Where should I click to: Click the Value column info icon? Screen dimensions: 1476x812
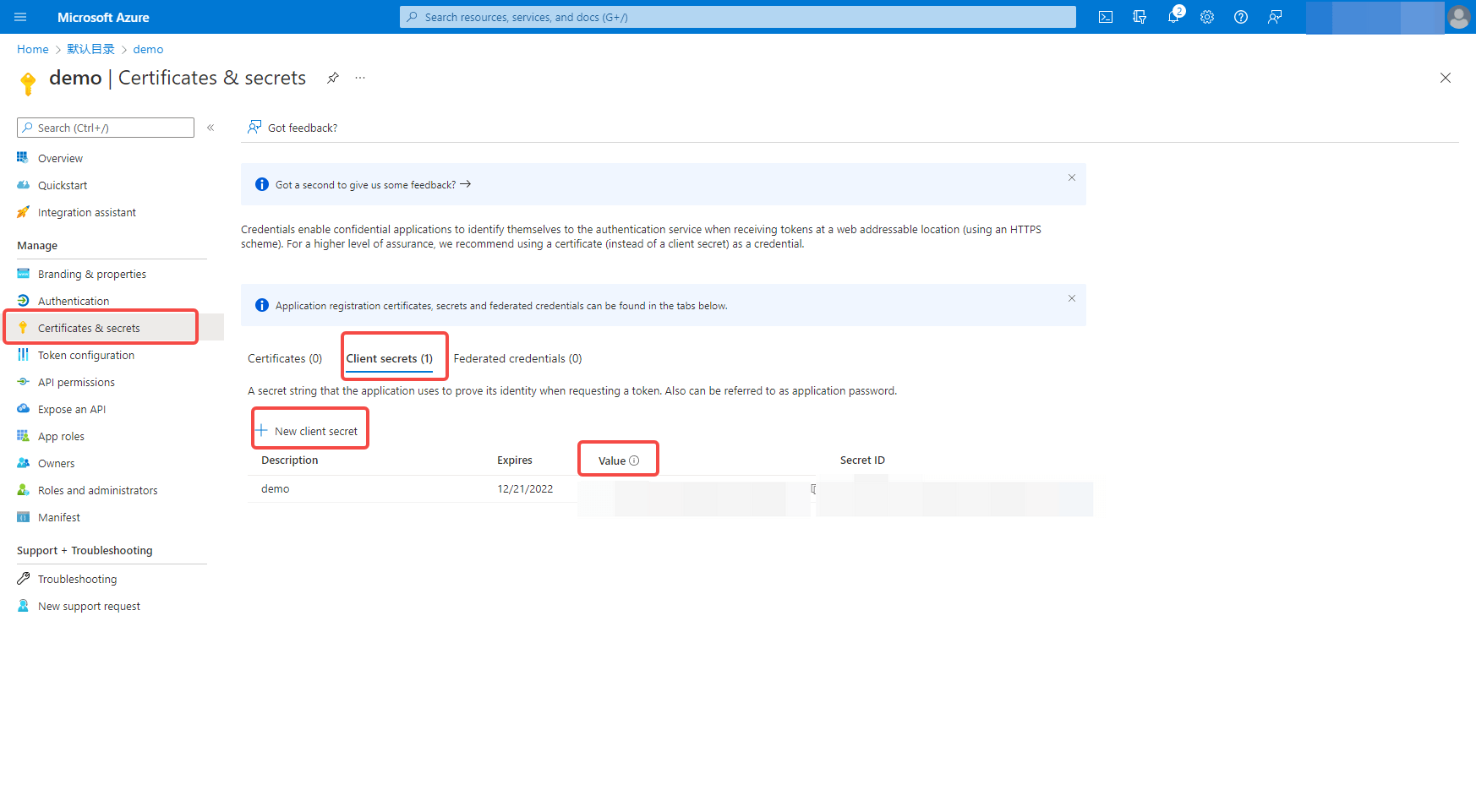(634, 460)
